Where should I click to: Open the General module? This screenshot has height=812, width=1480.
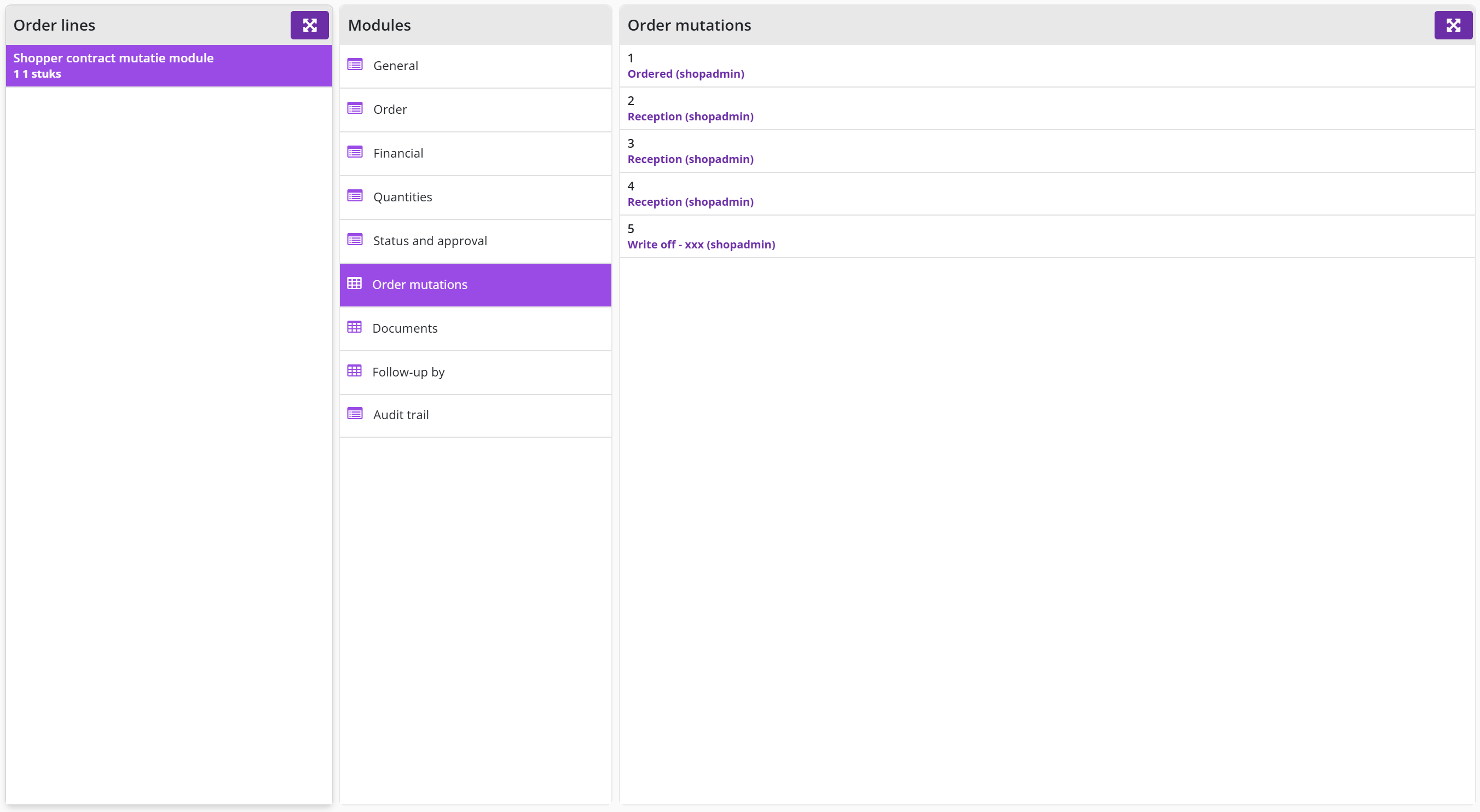pos(475,66)
